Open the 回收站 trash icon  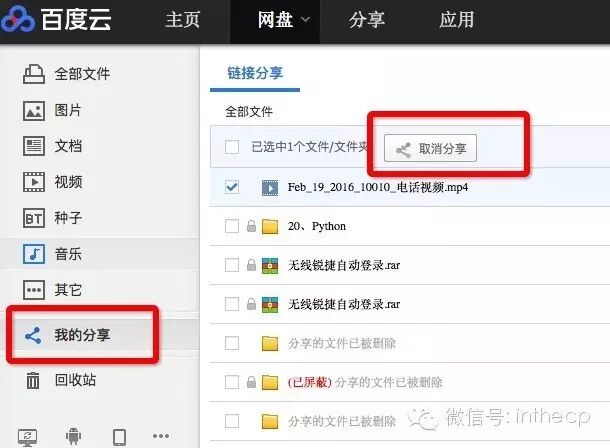tap(33, 380)
